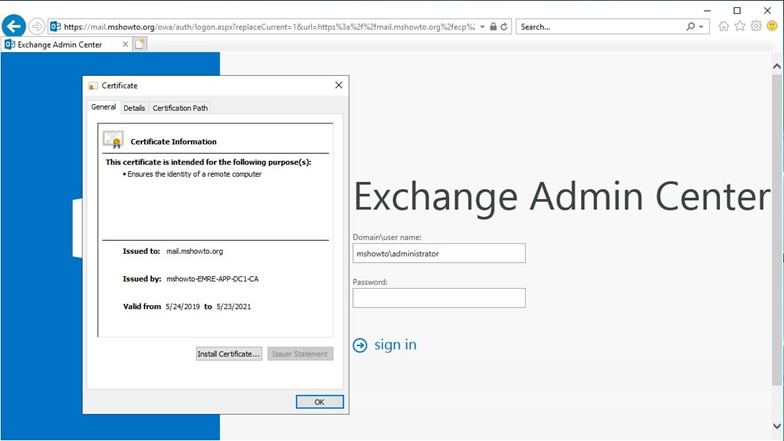Refresh the page with reload icon
This screenshot has height=441, width=784.
tap(504, 26)
